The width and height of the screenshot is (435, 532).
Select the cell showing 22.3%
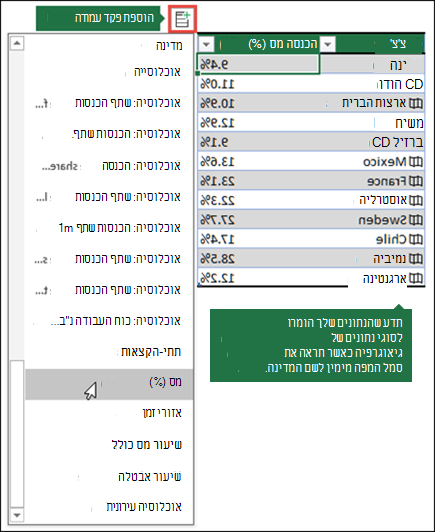[x=259, y=201]
